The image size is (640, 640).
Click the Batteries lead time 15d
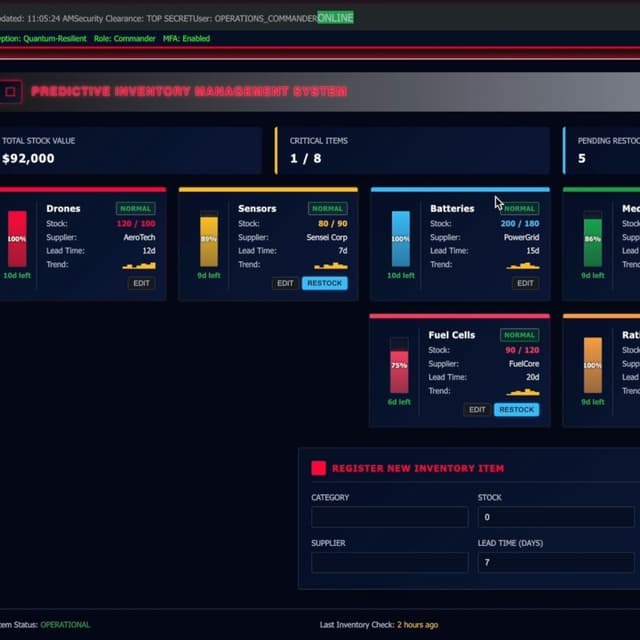(x=533, y=251)
